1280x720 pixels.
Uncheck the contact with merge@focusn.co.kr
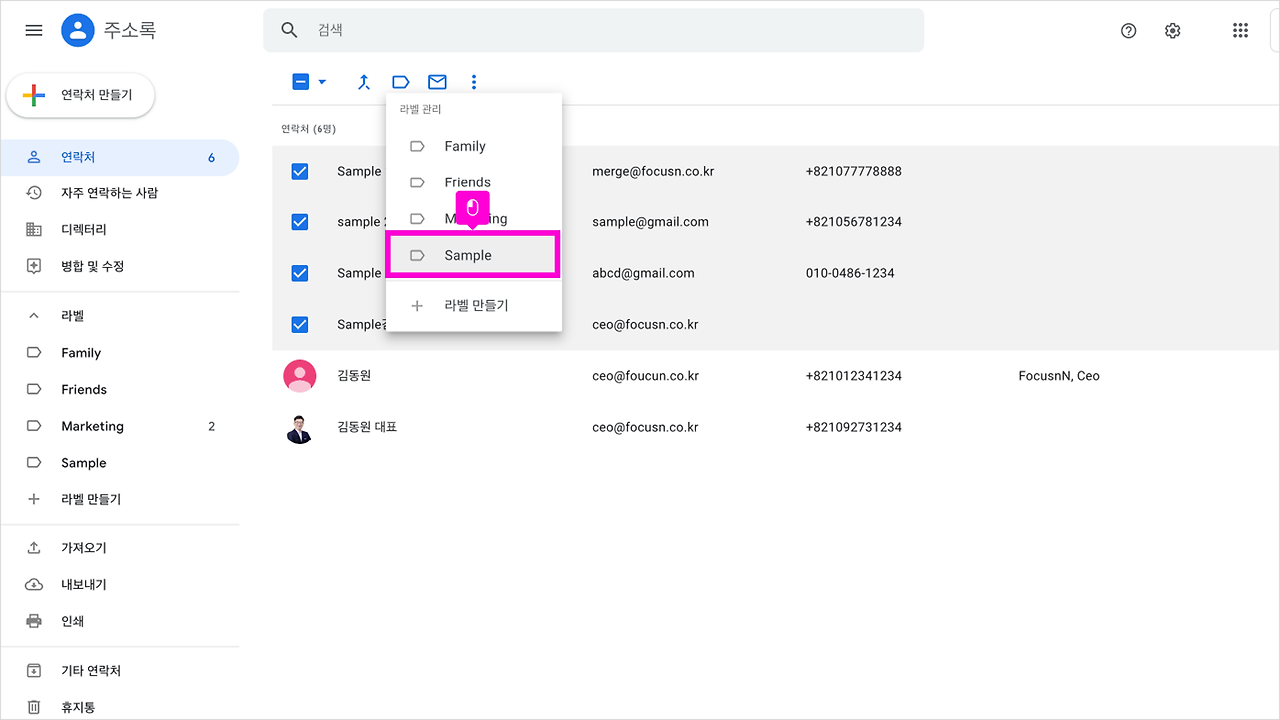pos(300,171)
